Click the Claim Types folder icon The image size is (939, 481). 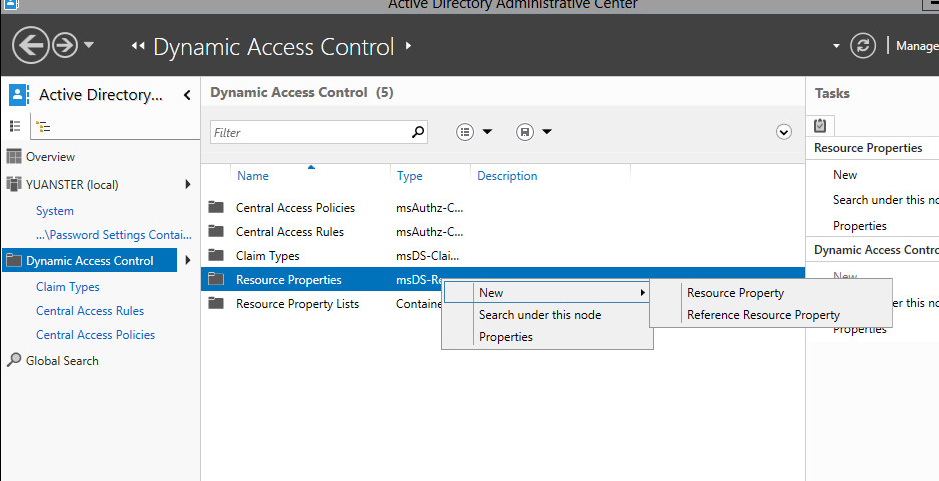(x=216, y=255)
